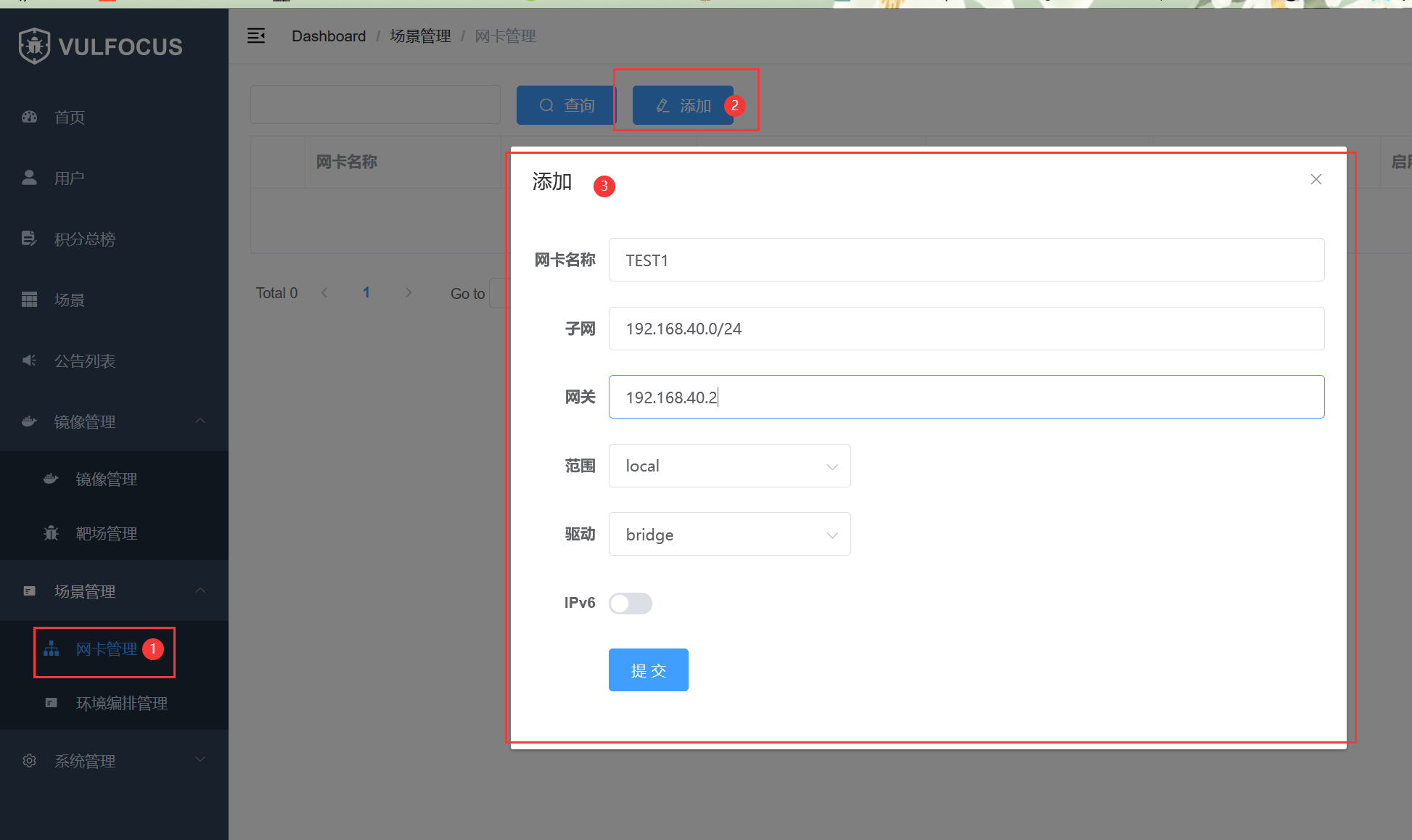Screen dimensions: 1412x840
Task: Click the Total 0 pagination text
Action: coord(276,293)
